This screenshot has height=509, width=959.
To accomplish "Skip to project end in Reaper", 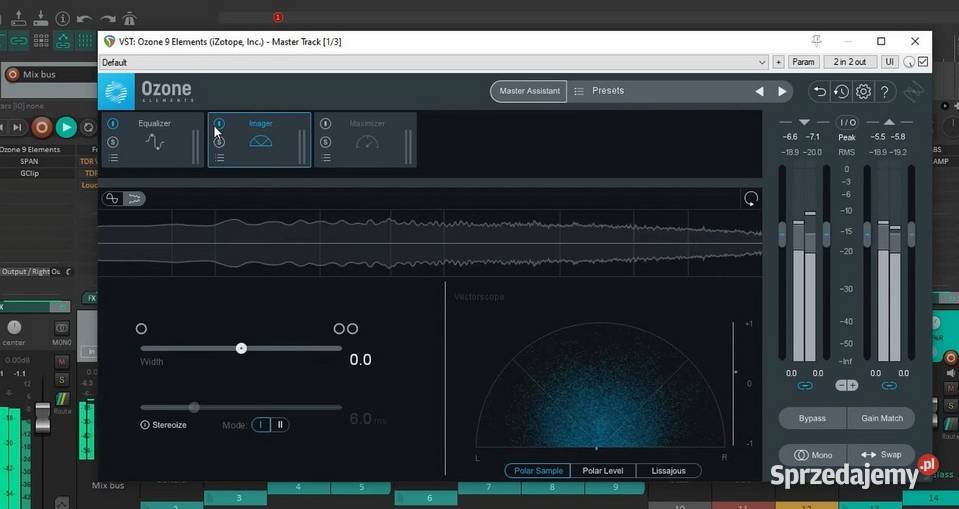I will (x=17, y=127).
